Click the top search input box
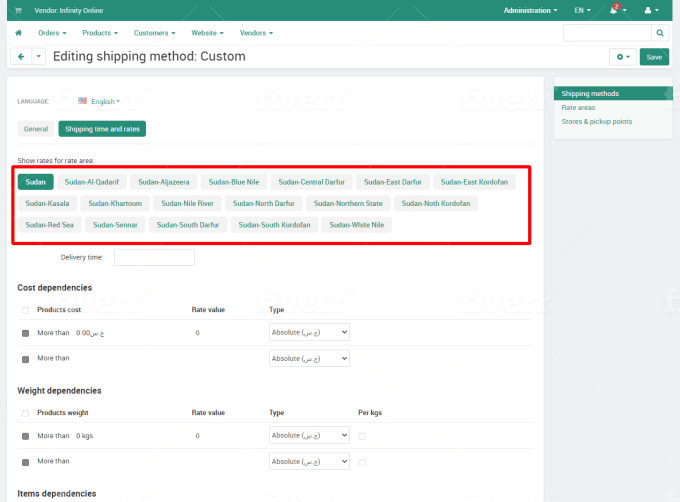680x502 pixels. tap(607, 33)
